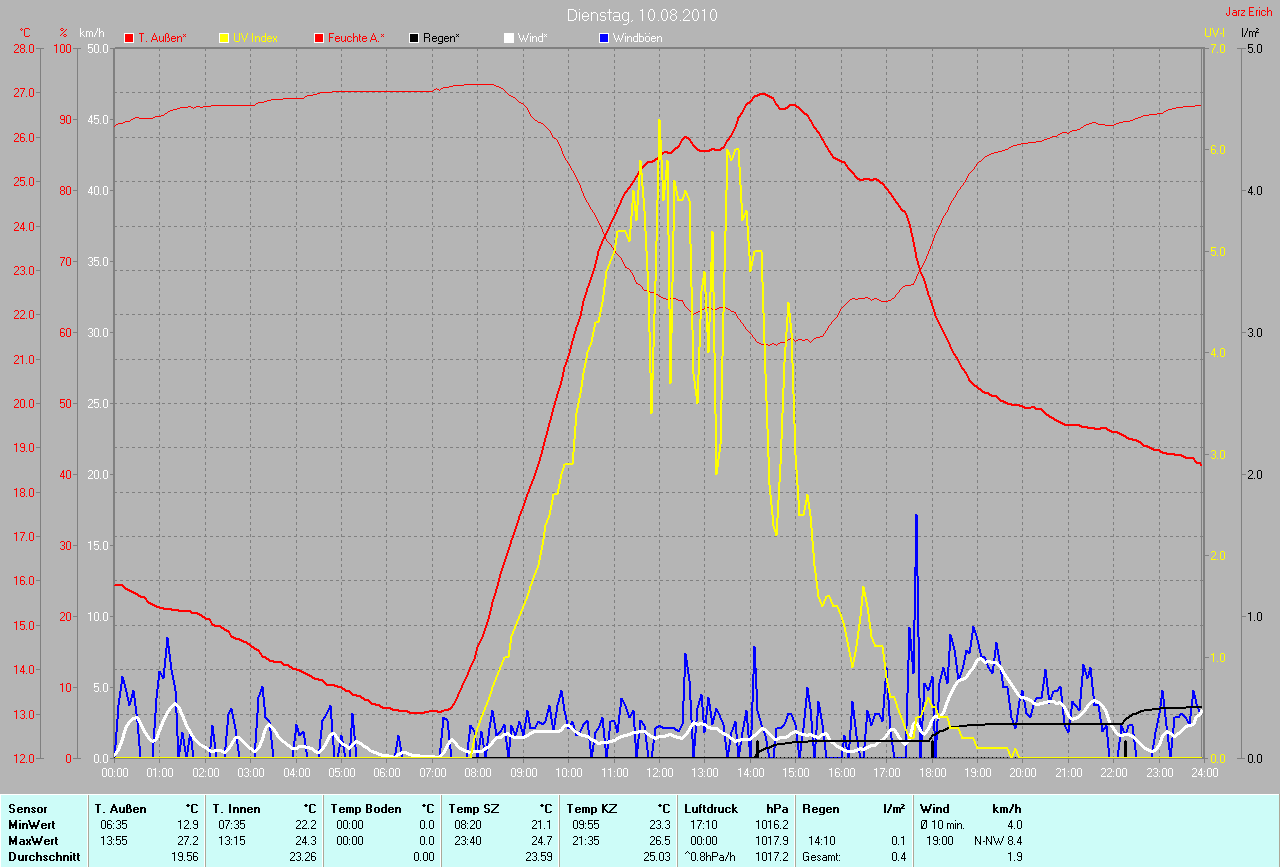
Task: Select the 'UV Index' legend label
Action: tap(255, 38)
